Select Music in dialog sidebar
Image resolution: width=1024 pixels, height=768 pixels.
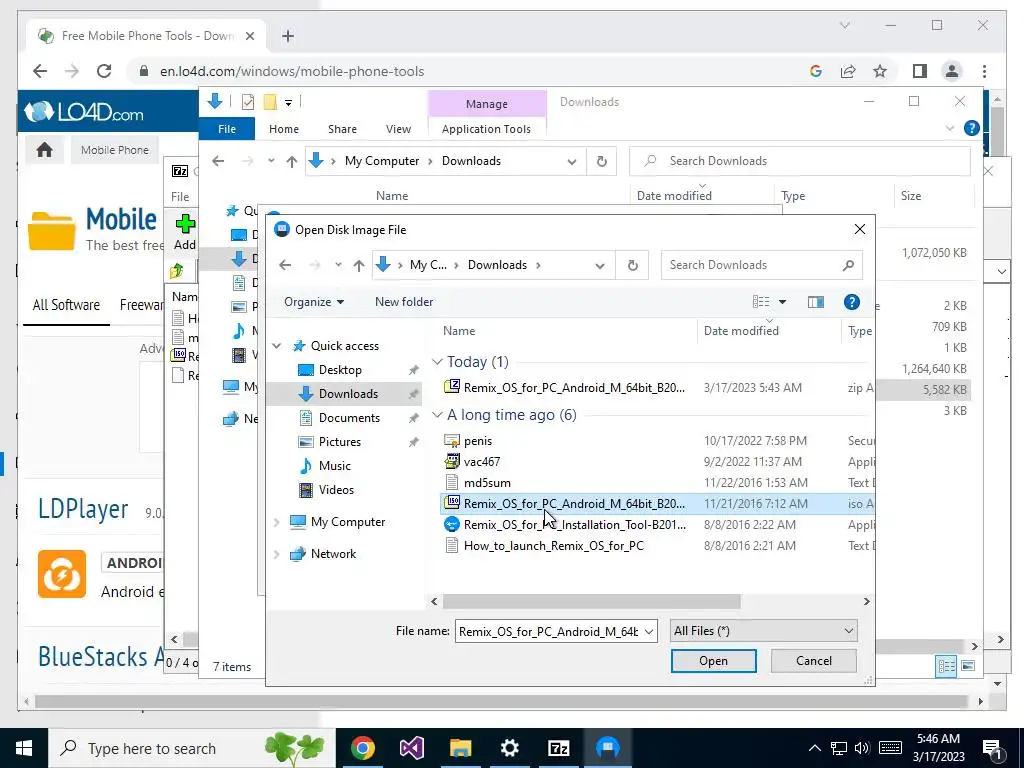334,466
